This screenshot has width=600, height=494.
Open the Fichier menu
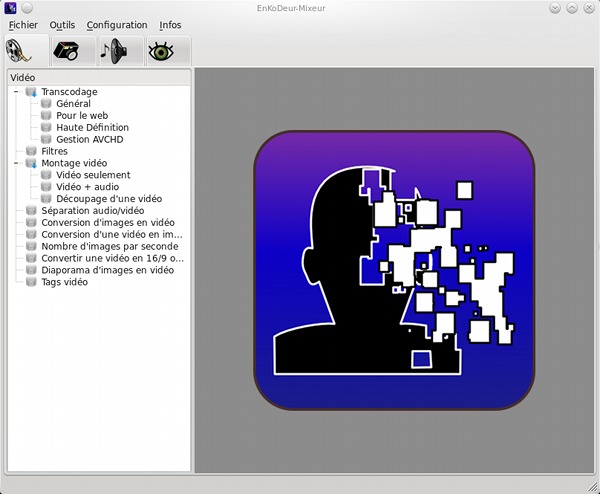pos(23,25)
